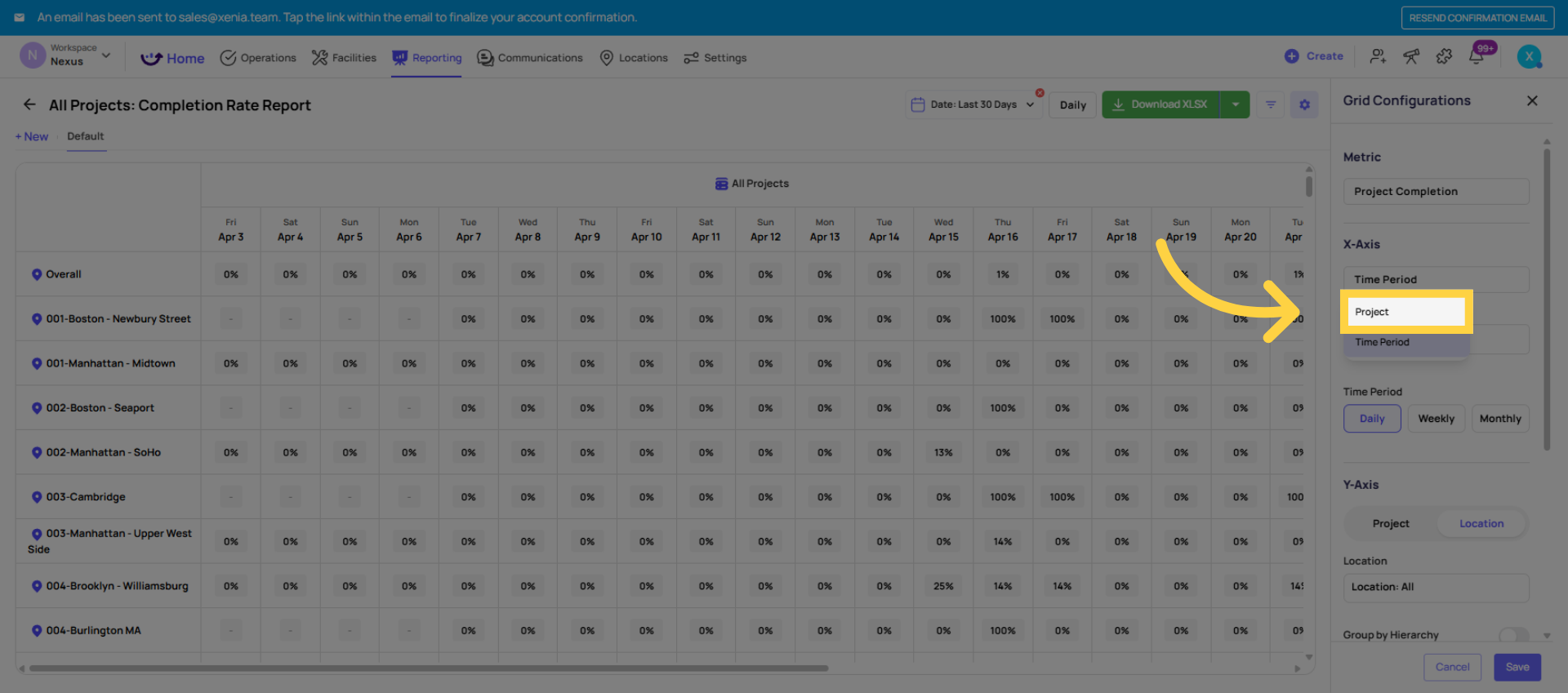Click the 003-Manhattan - Upper West Side row label

[x=109, y=541]
